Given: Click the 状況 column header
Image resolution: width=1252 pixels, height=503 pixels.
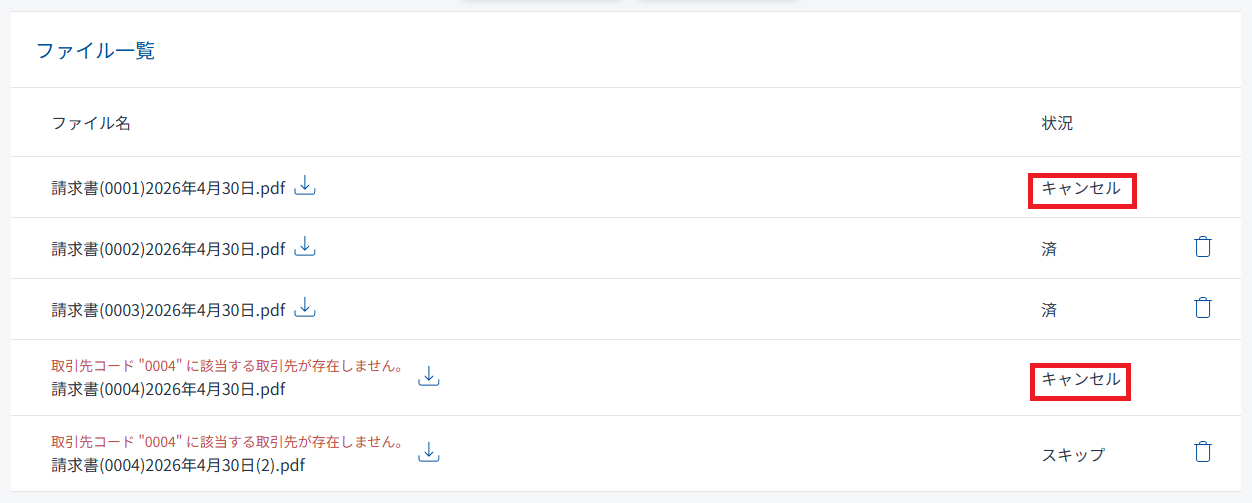Looking at the screenshot, I should pyautogui.click(x=1057, y=123).
